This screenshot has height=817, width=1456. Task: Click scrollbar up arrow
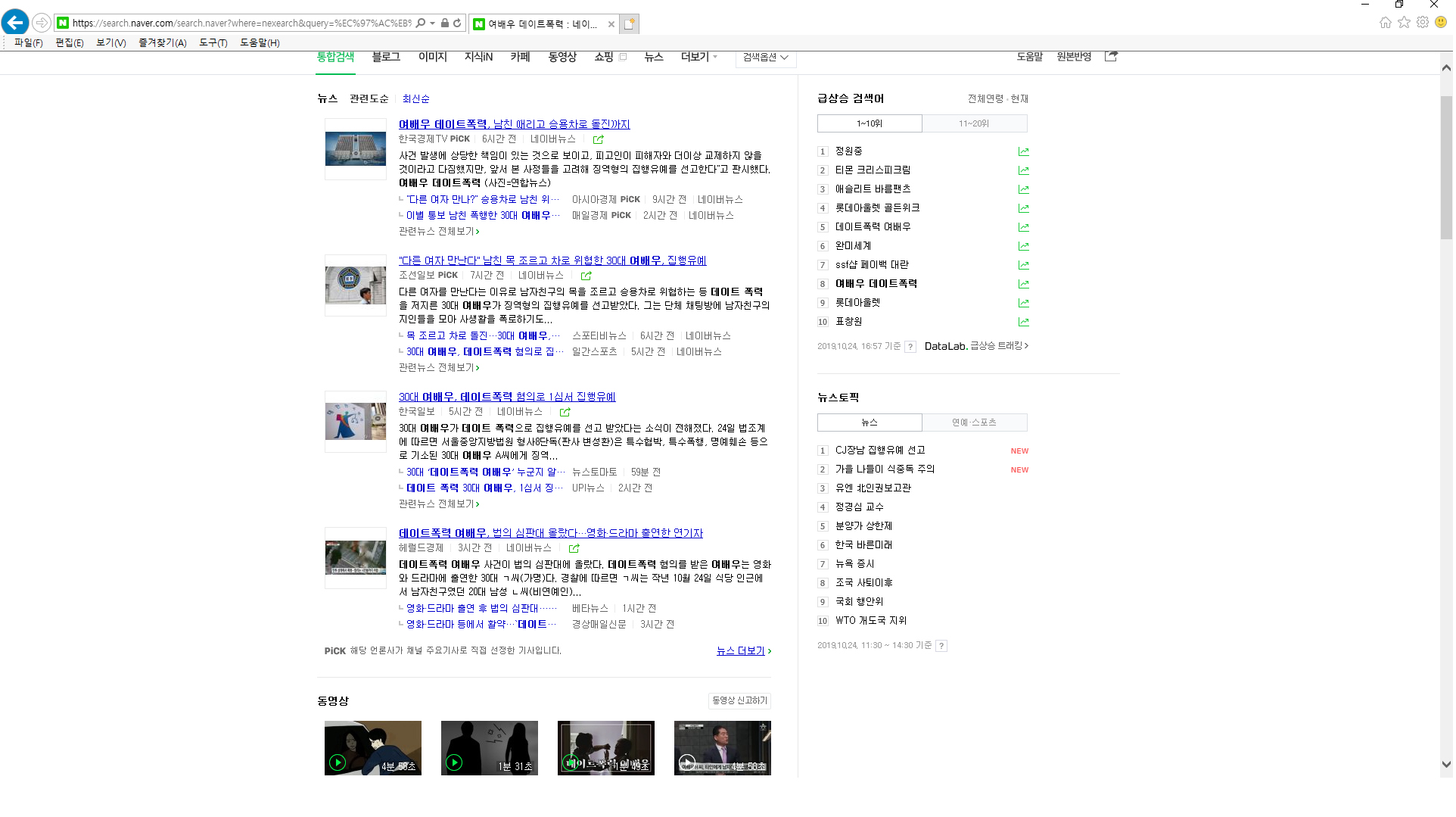tap(1446, 68)
